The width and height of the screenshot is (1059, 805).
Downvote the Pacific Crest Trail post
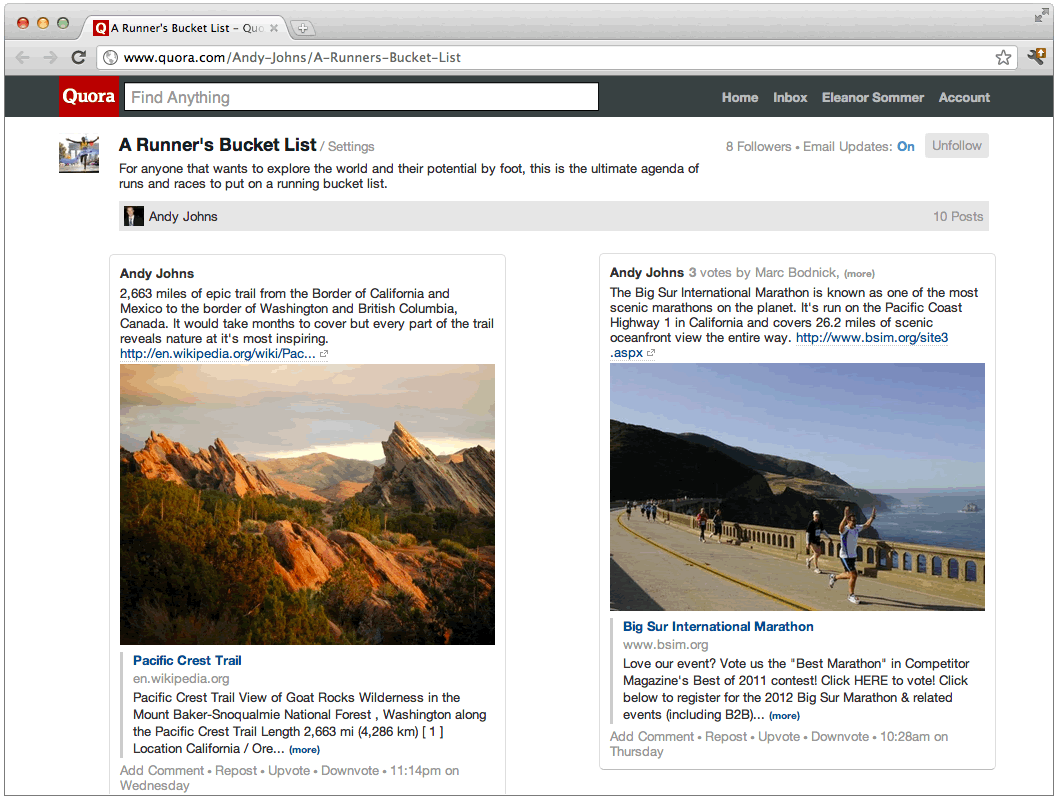point(350,771)
